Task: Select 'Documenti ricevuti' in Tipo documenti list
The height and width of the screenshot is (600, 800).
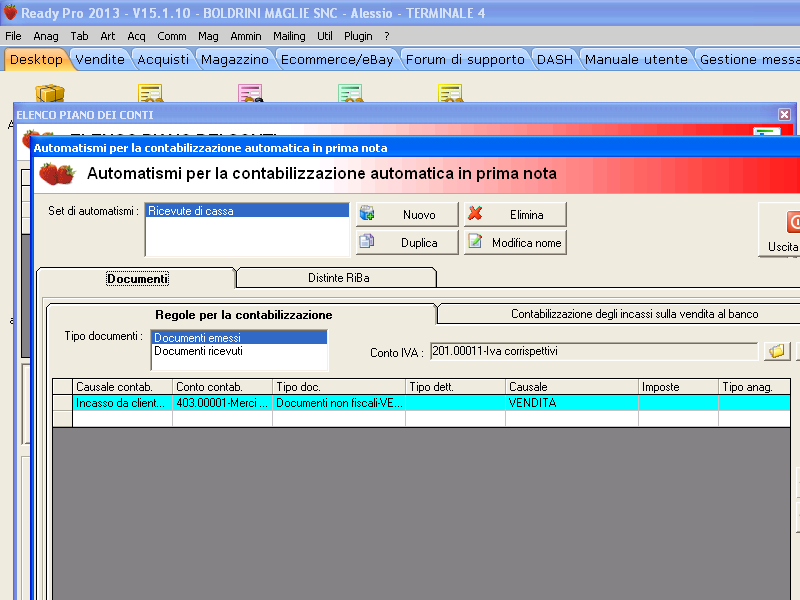Action: [x=239, y=351]
